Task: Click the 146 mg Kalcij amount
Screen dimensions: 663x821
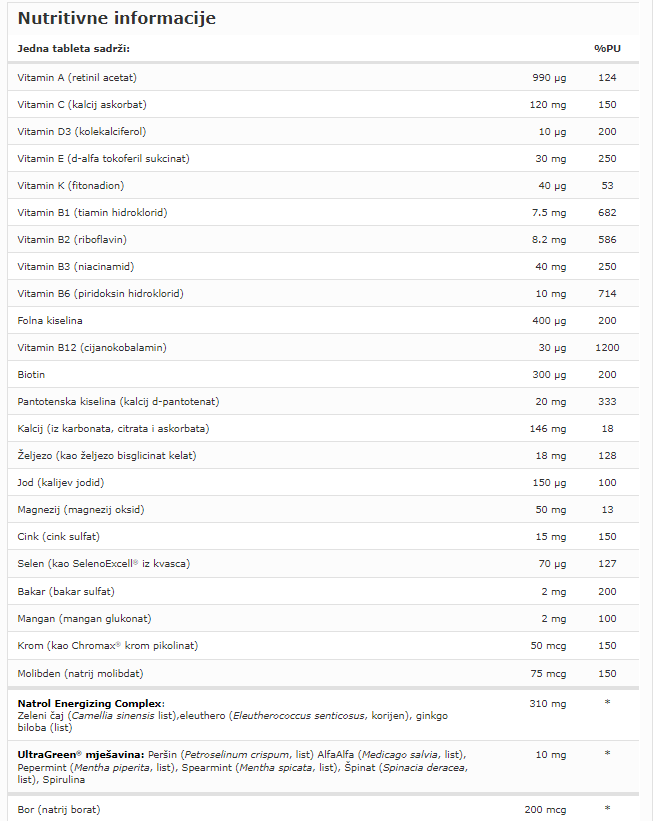Action: pyautogui.click(x=548, y=429)
